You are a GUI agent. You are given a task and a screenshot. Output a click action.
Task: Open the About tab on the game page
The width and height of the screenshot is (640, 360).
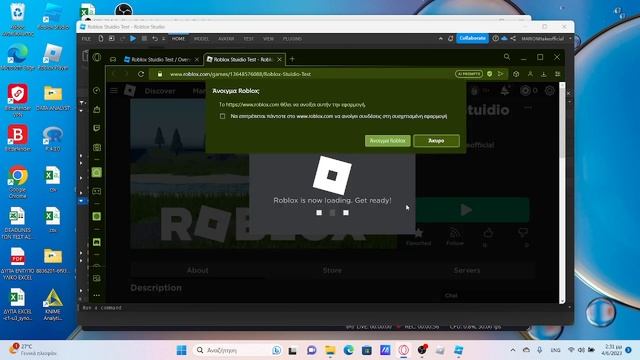[198, 270]
